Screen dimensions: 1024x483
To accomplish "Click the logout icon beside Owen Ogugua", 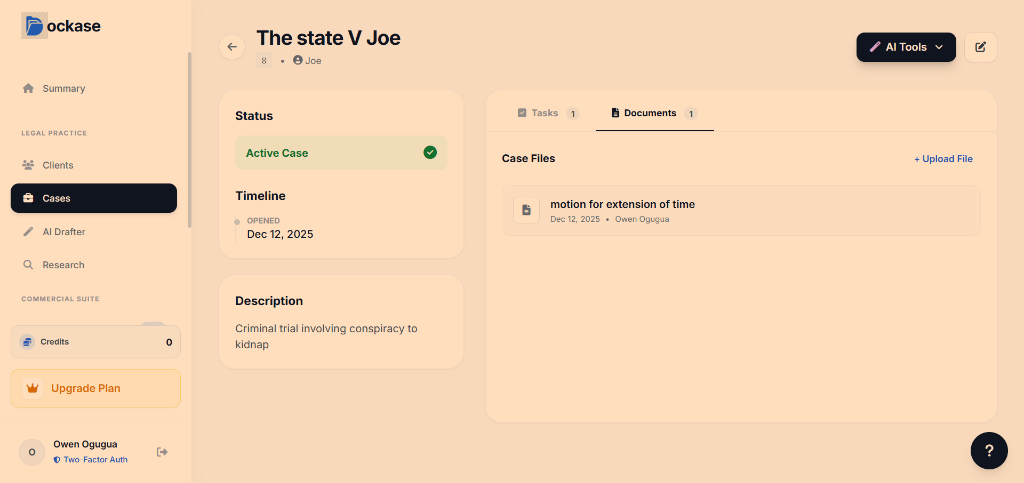I will point(162,452).
